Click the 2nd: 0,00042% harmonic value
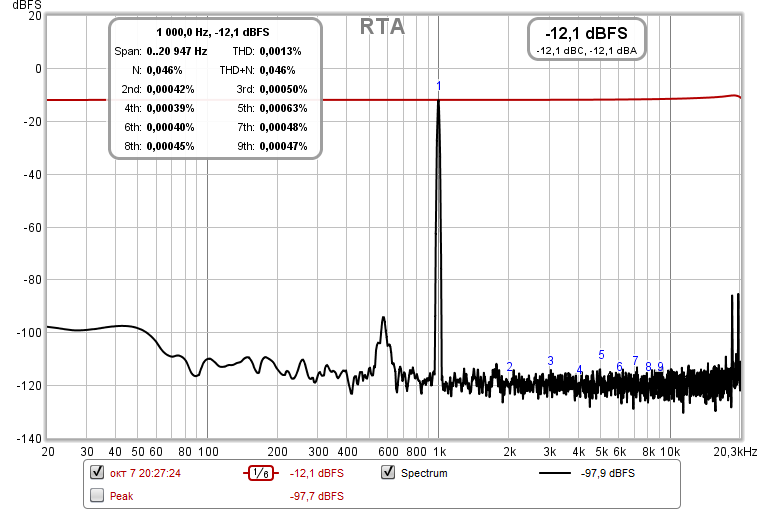 click(170, 89)
